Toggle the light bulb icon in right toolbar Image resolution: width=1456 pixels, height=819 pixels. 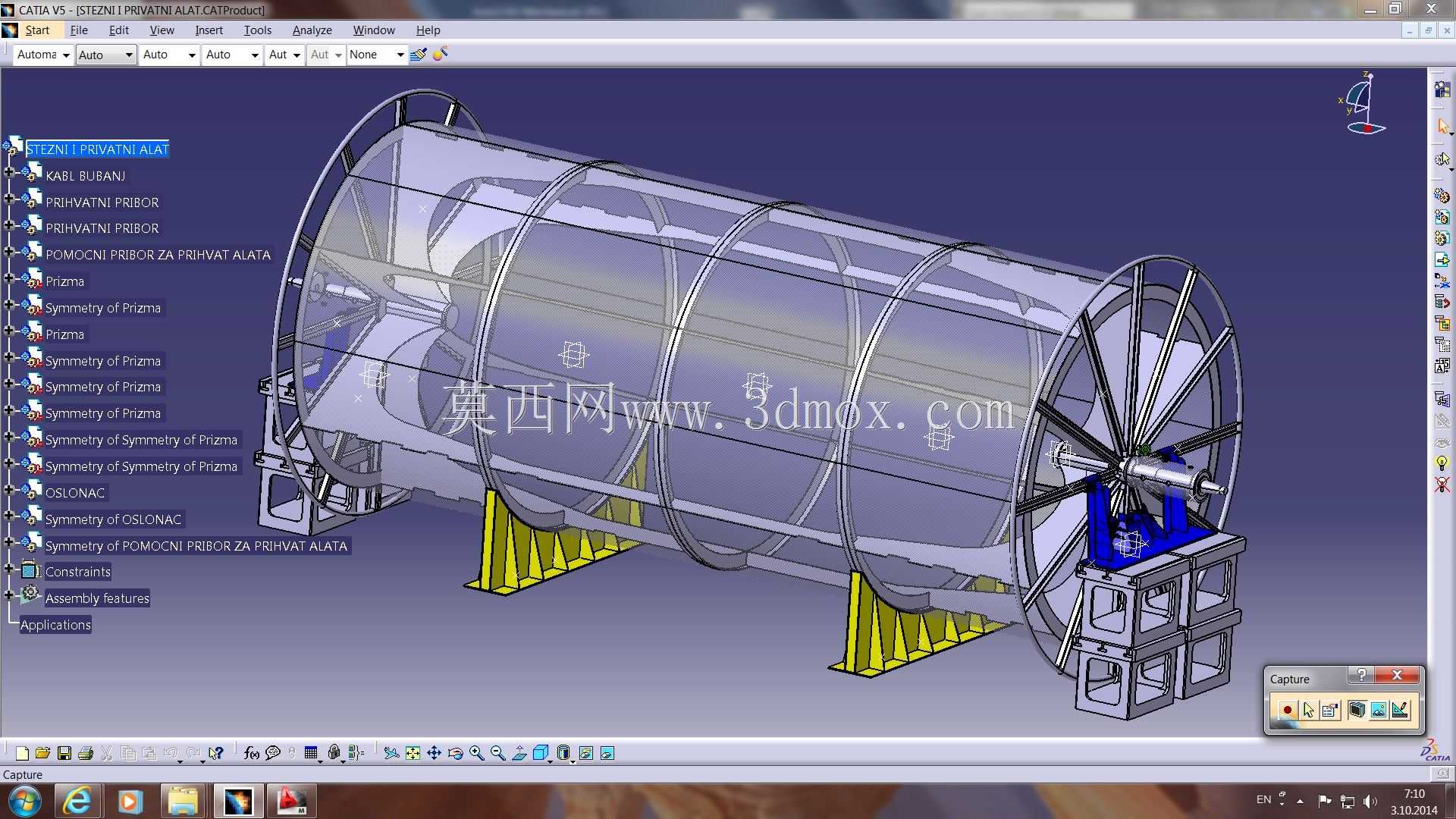pos(1442,463)
